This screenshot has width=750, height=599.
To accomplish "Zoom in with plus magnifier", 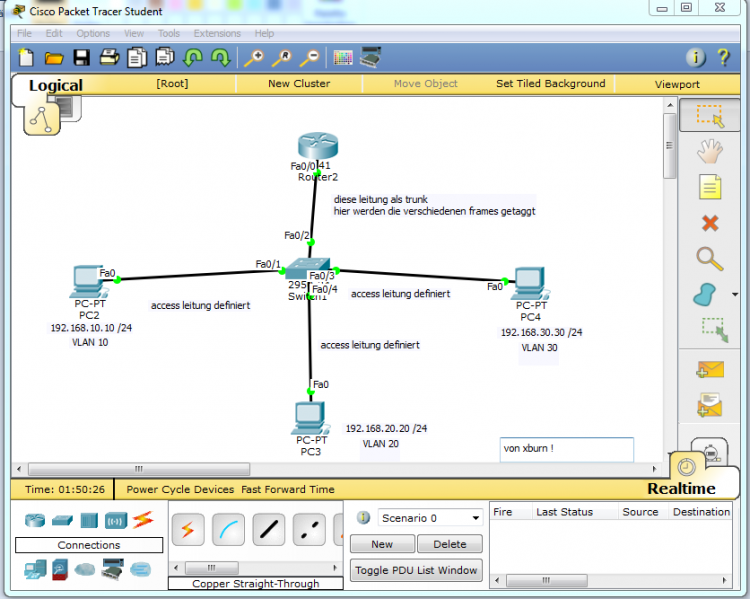I will pyautogui.click(x=254, y=58).
